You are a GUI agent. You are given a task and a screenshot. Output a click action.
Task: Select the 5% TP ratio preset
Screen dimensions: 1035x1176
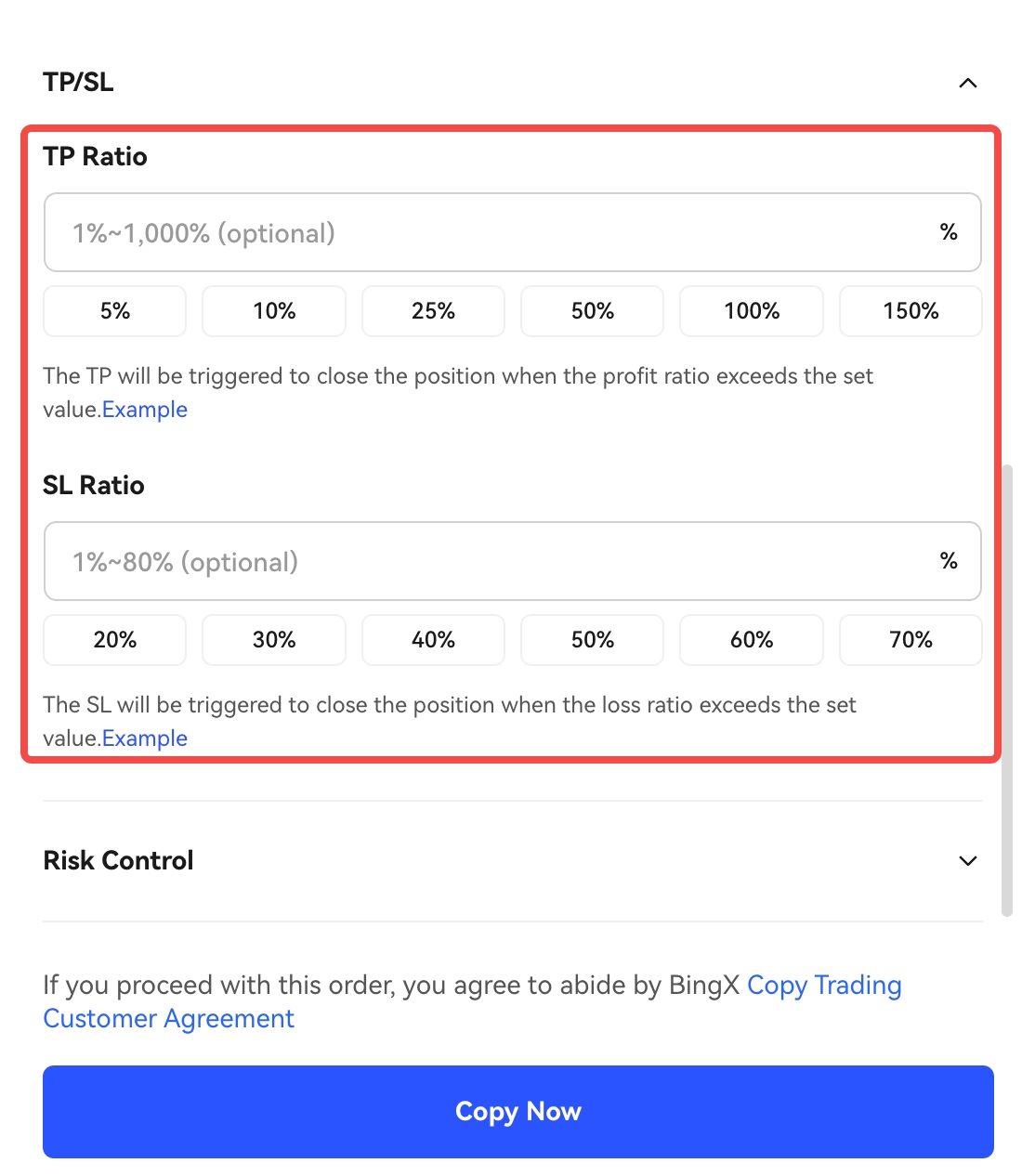(x=115, y=311)
